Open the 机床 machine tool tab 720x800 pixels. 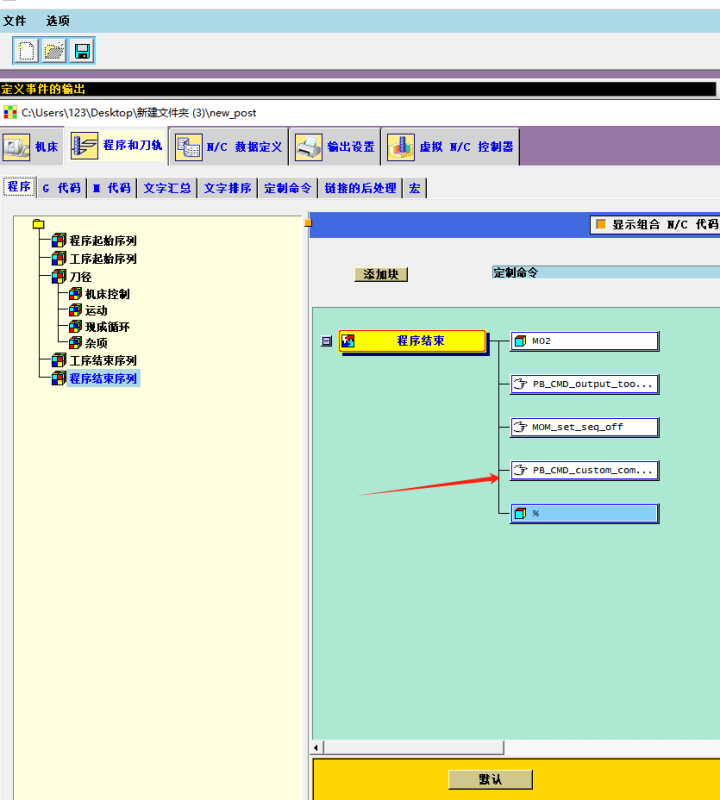click(x=33, y=147)
